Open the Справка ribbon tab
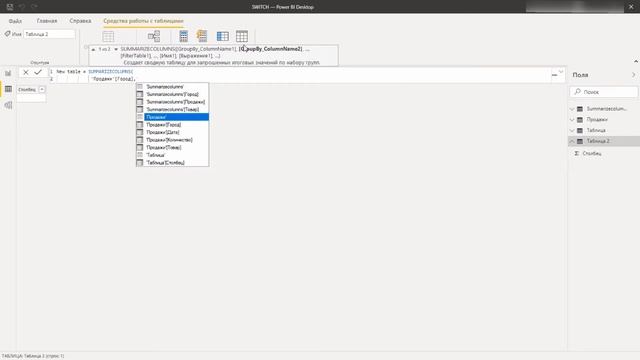Viewport: 640px width, 360px height. pos(80,21)
